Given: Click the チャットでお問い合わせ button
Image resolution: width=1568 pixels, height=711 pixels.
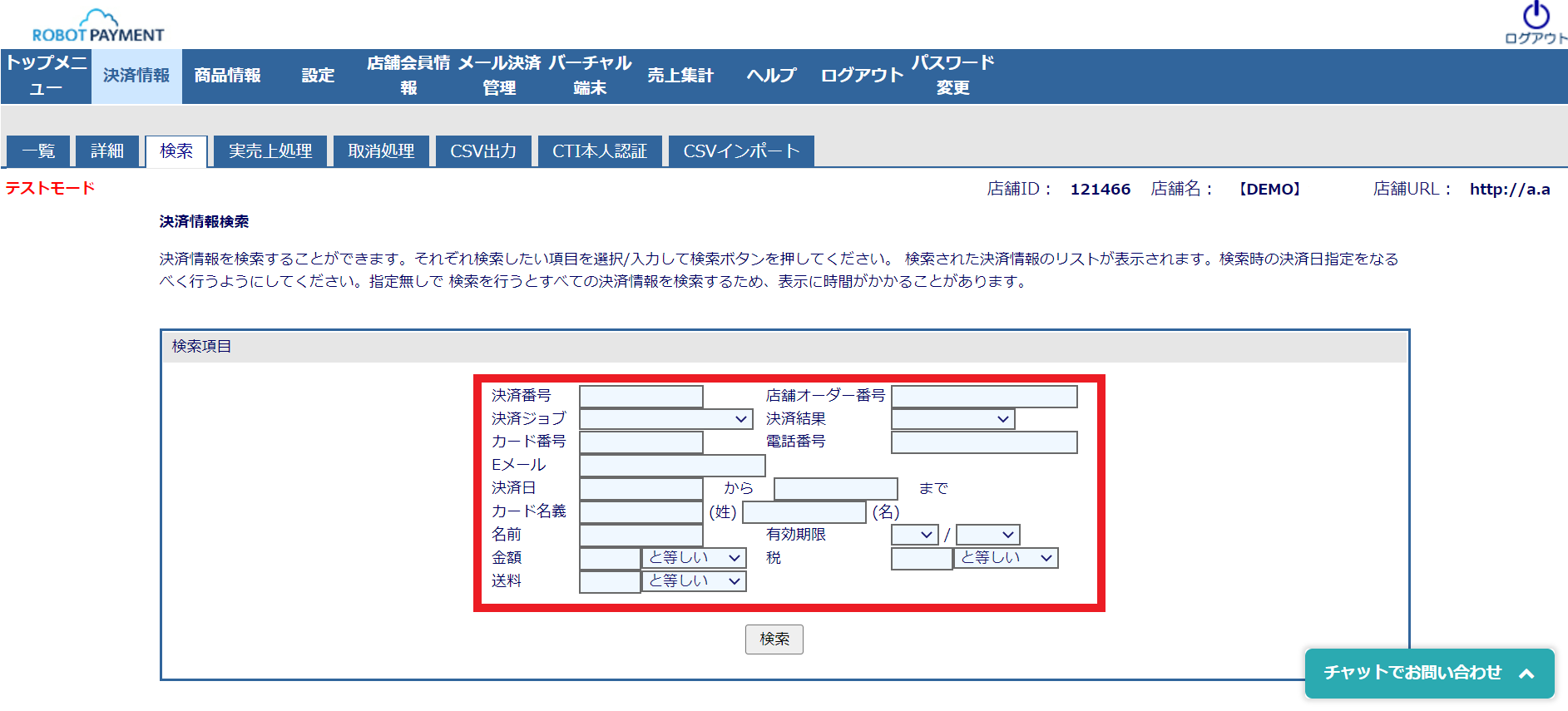Looking at the screenshot, I should (1412, 673).
